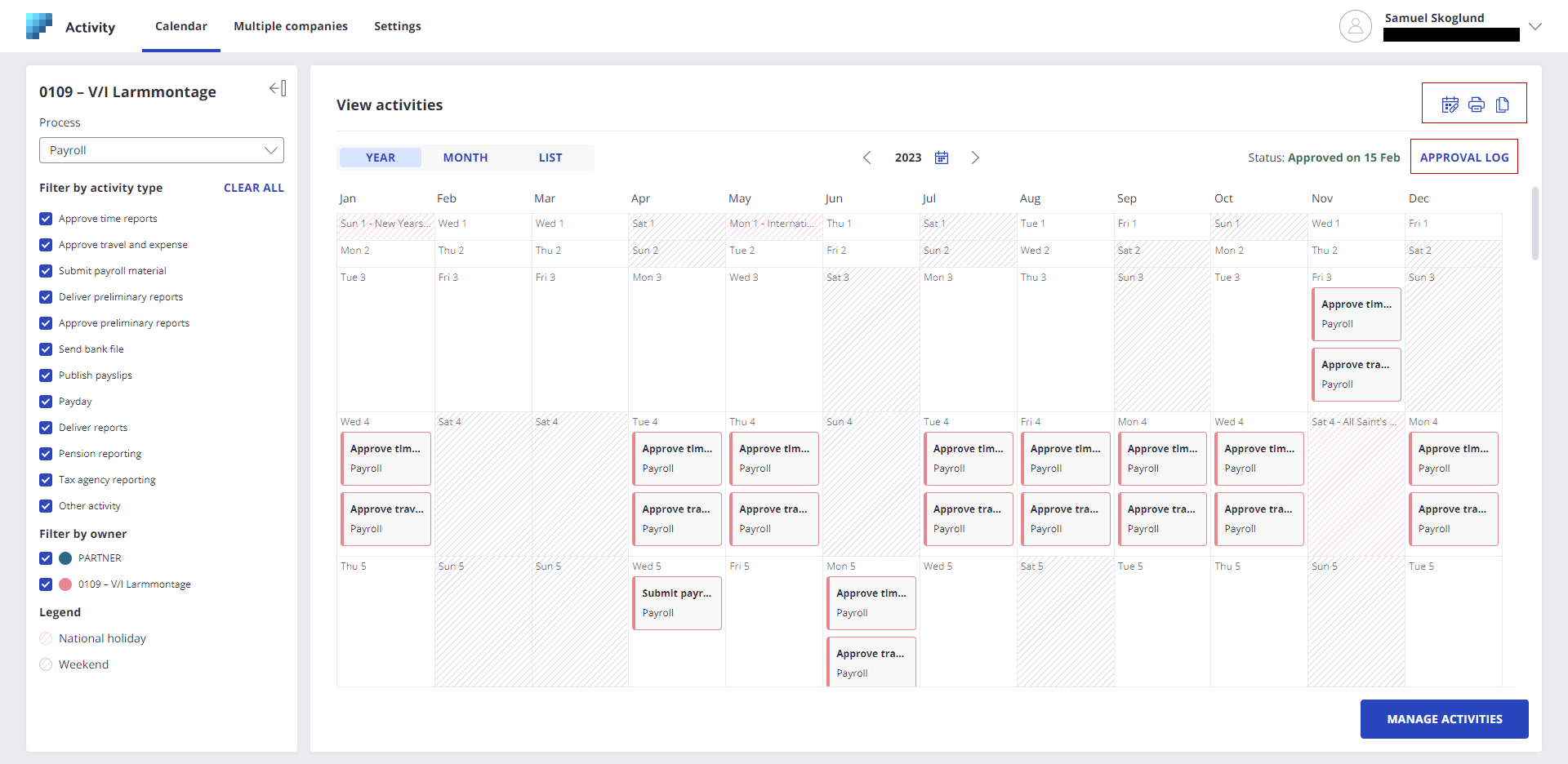Open the Submit payroll card in April

click(x=677, y=603)
